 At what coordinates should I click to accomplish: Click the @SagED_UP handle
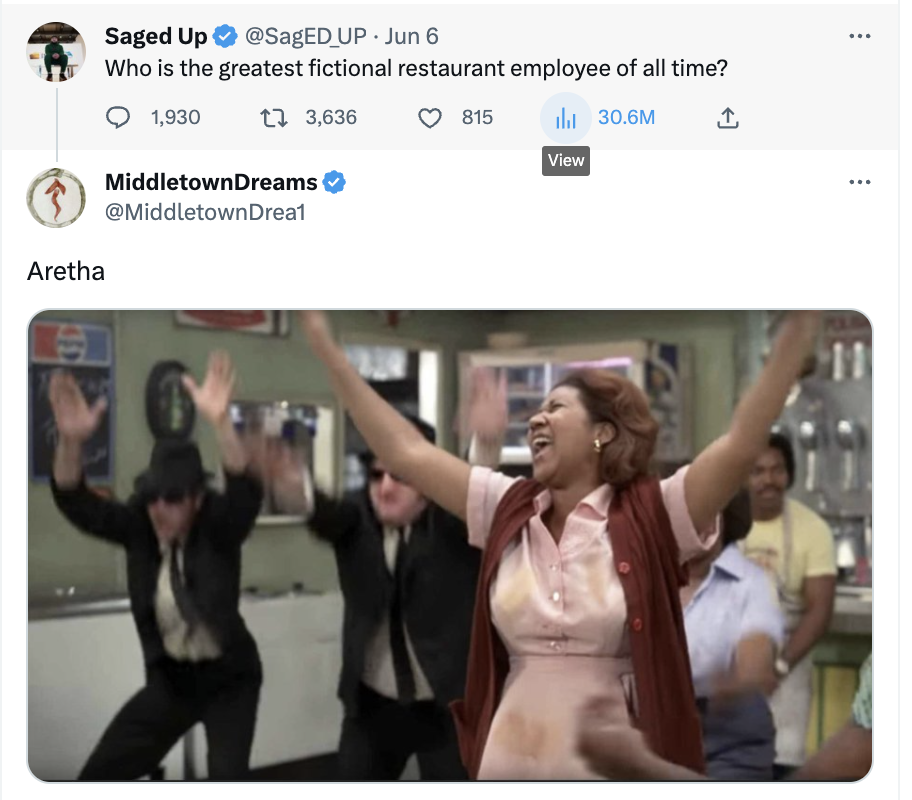point(306,37)
